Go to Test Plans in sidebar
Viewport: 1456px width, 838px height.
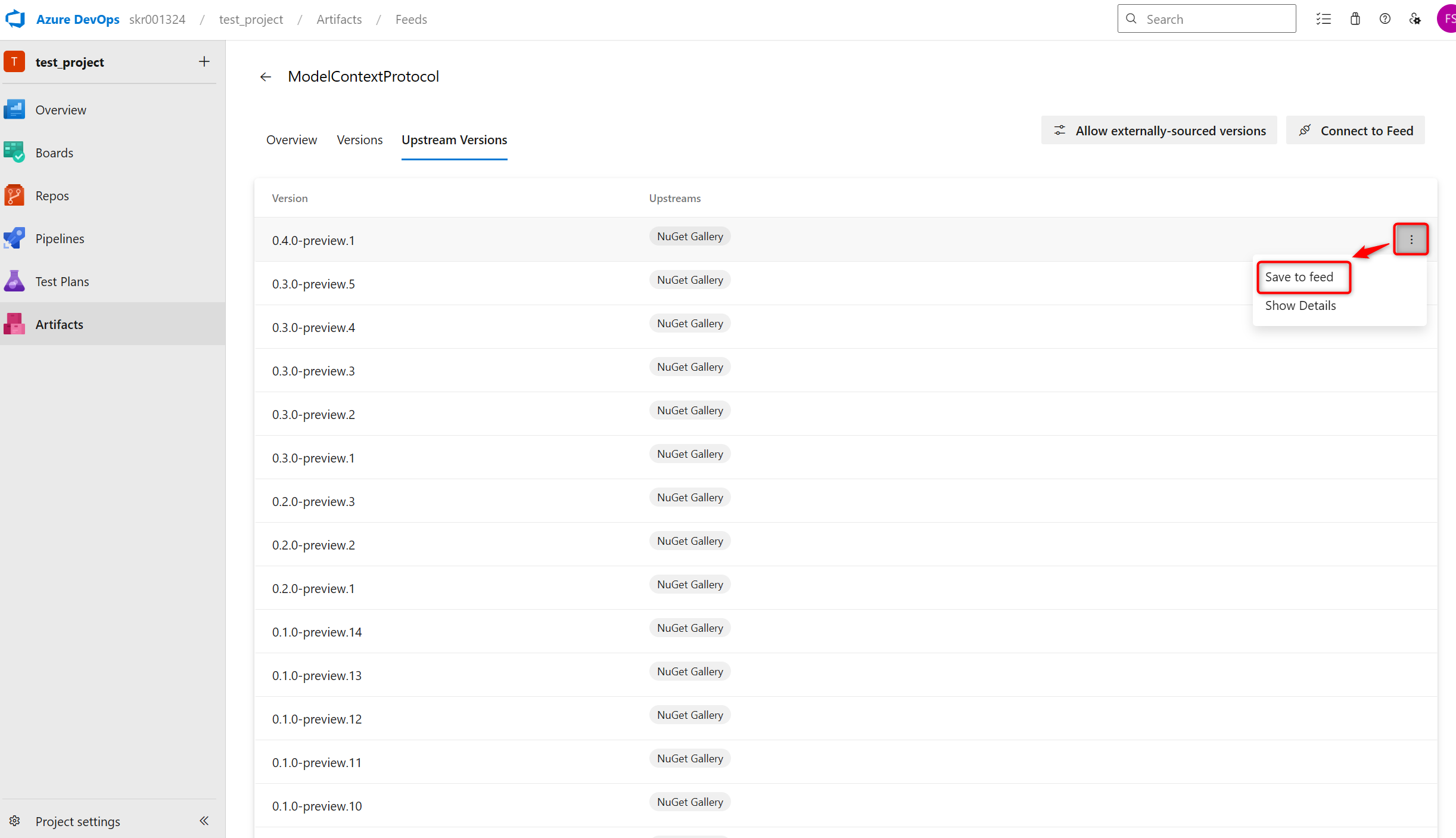pos(61,281)
